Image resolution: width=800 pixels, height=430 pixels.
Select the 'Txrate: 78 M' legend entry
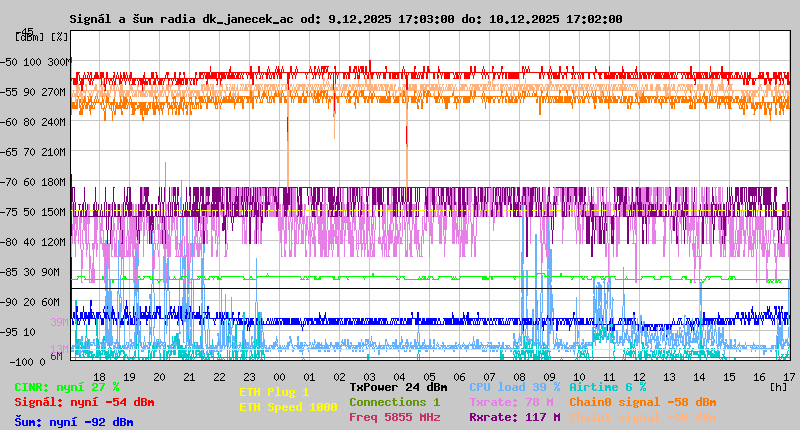(x=511, y=402)
